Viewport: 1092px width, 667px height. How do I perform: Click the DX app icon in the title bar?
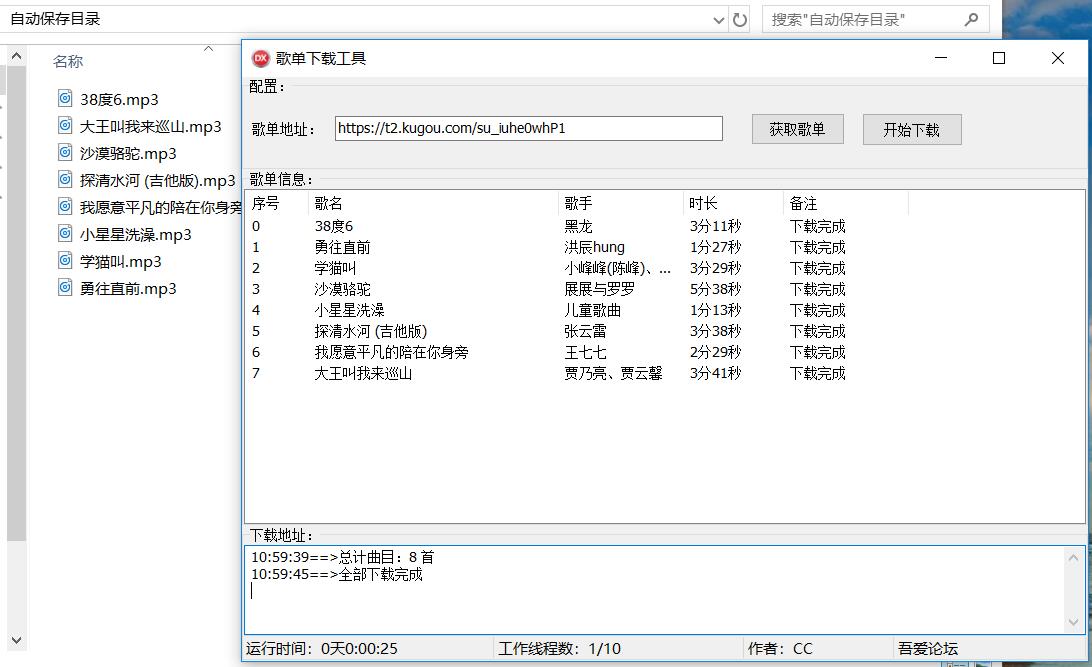tap(260, 58)
